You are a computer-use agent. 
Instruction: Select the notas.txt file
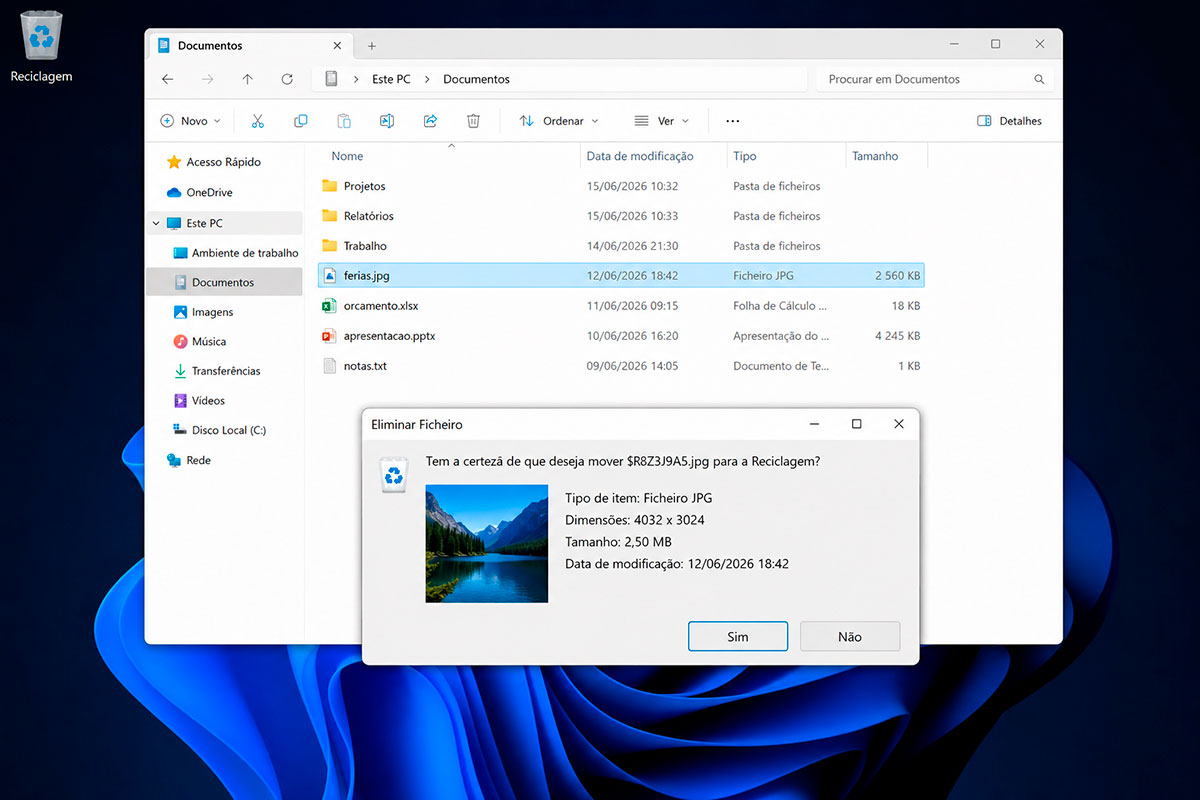pyautogui.click(x=621, y=366)
